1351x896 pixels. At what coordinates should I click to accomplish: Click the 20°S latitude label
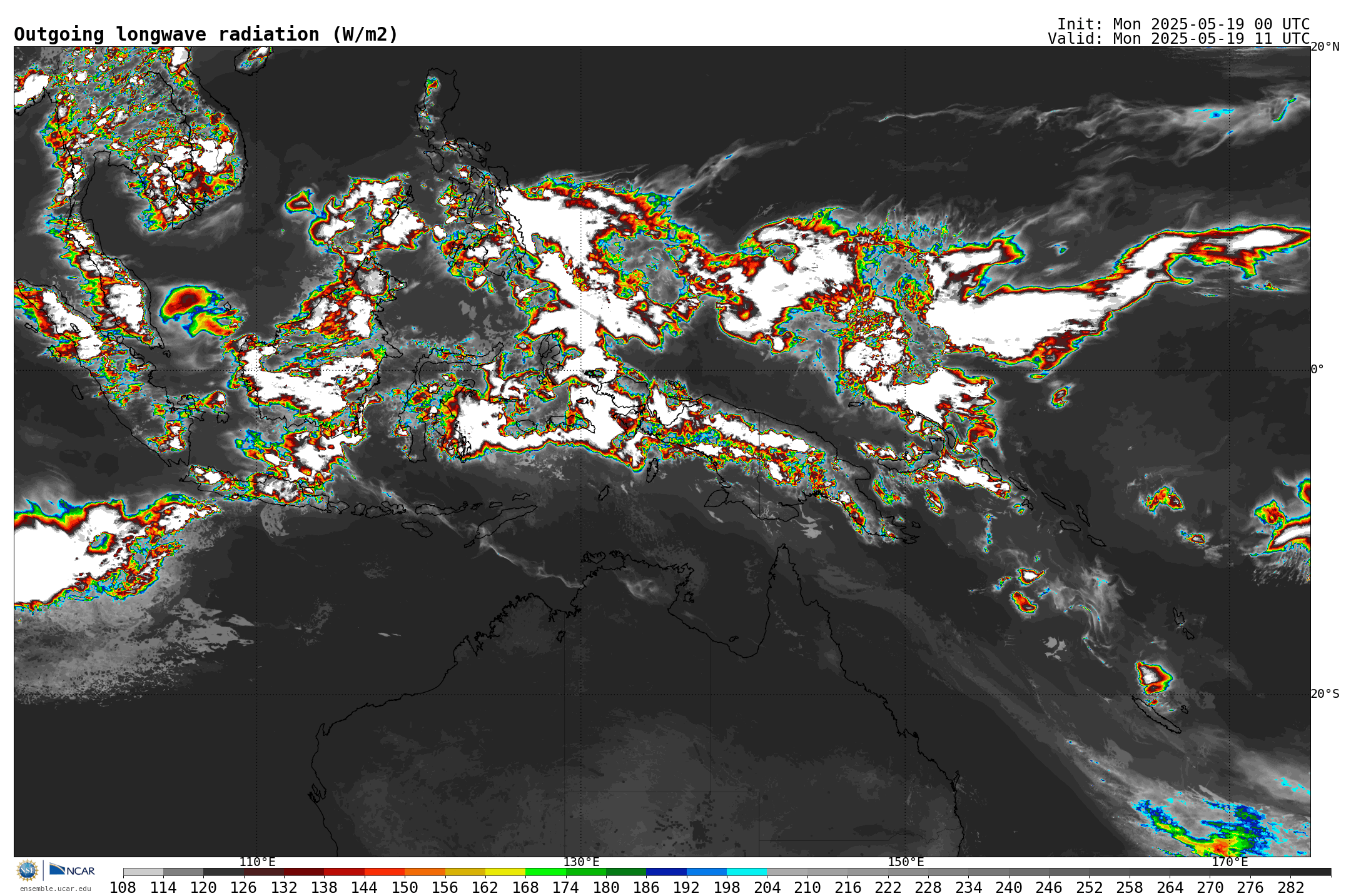[1325, 694]
